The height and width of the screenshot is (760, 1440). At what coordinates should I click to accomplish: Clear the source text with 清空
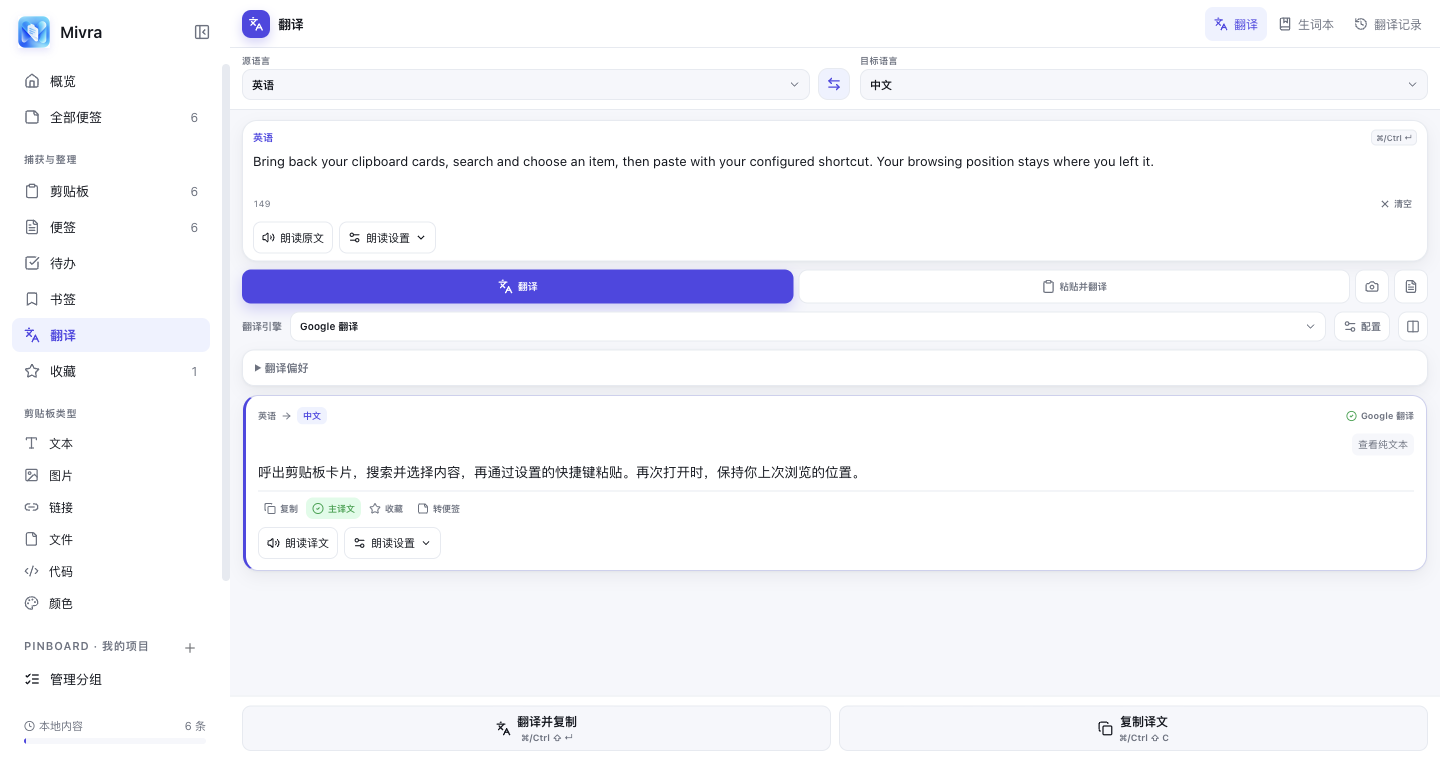(x=1396, y=204)
